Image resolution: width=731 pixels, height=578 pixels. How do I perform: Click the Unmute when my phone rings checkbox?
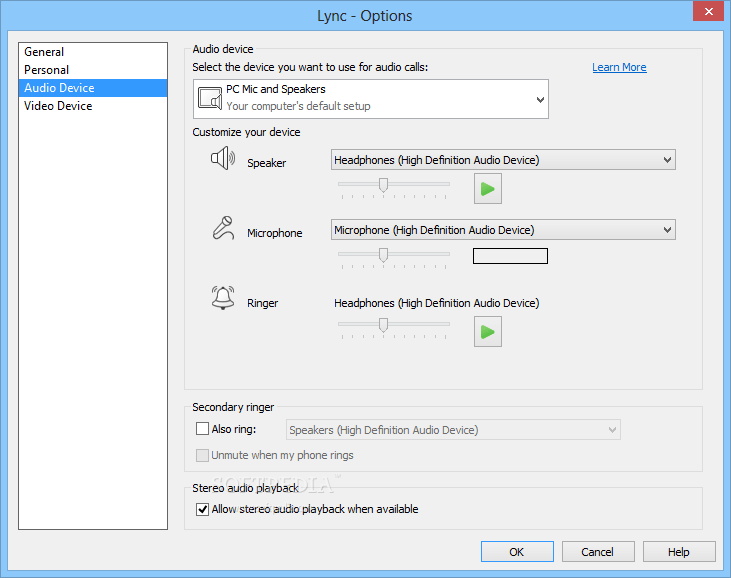click(202, 455)
